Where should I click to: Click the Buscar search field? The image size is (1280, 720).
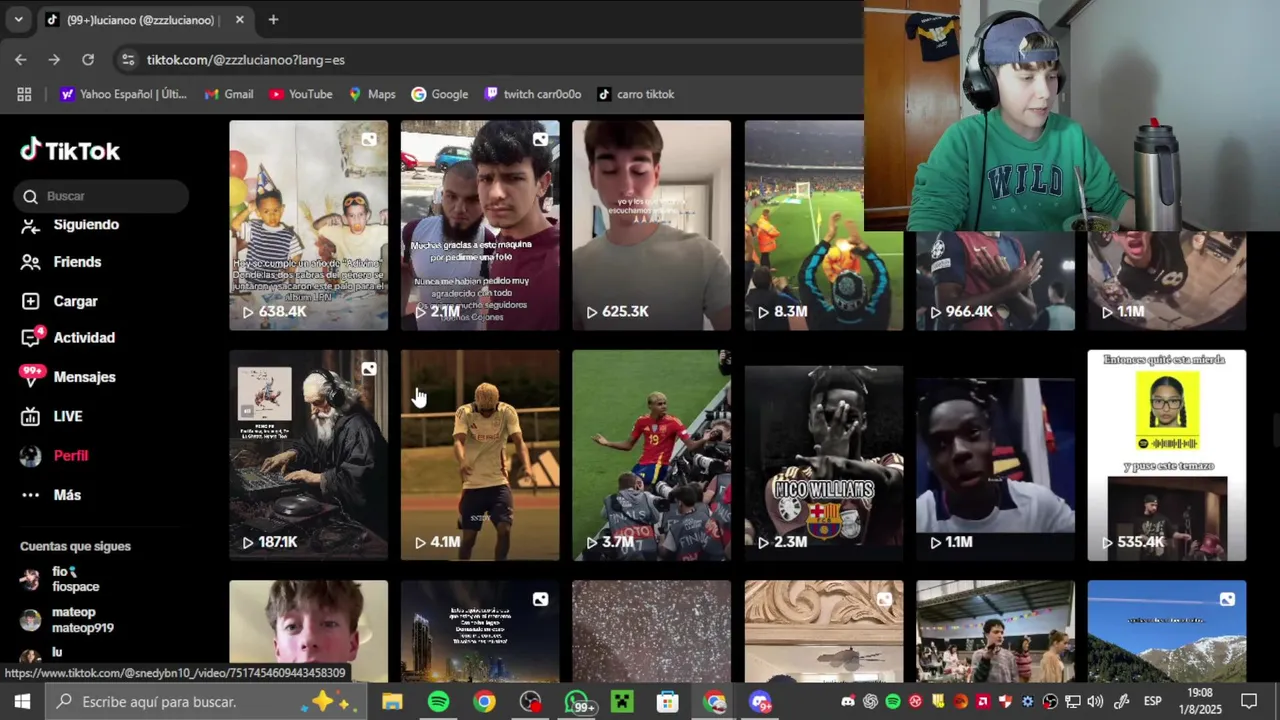(101, 196)
